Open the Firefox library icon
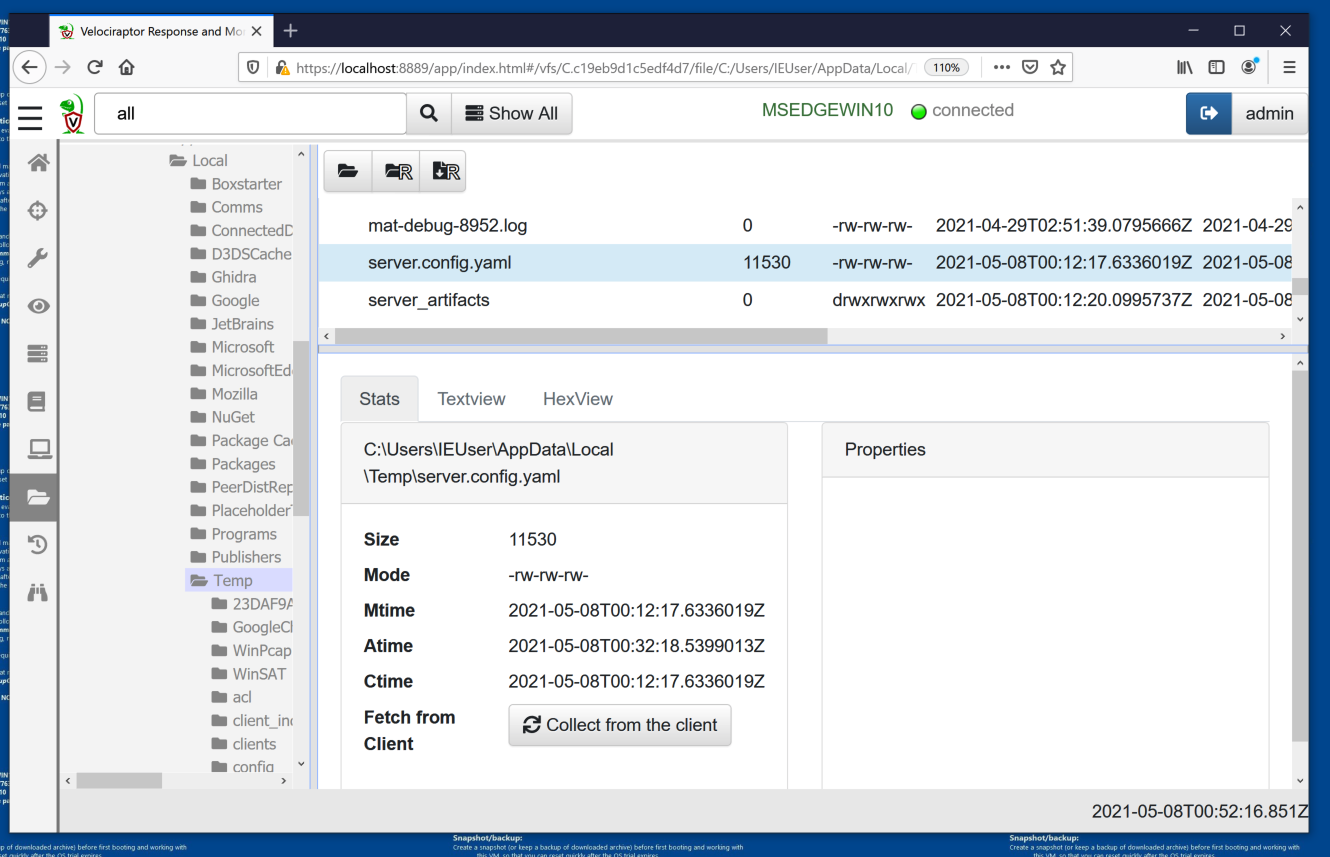Viewport: 1330px width, 857px height. coord(1185,68)
